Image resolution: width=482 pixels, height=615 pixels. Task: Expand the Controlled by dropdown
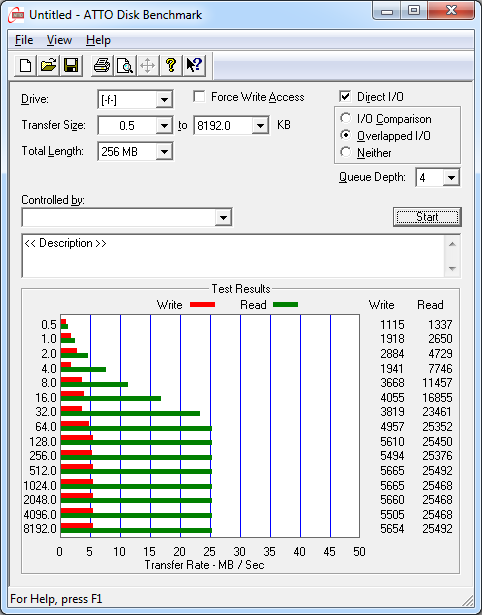(x=223, y=217)
